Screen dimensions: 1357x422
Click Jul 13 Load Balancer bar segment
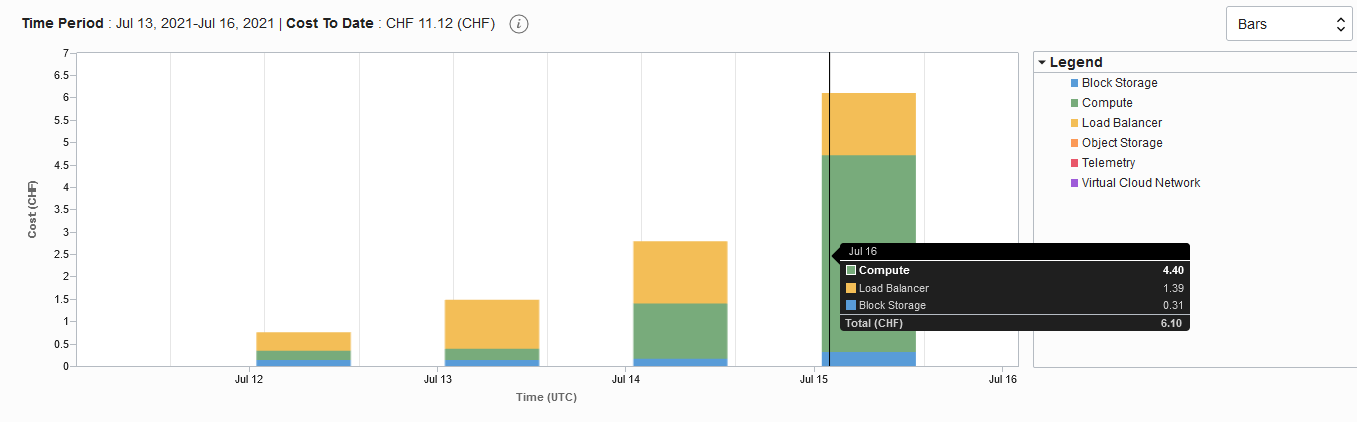click(491, 324)
